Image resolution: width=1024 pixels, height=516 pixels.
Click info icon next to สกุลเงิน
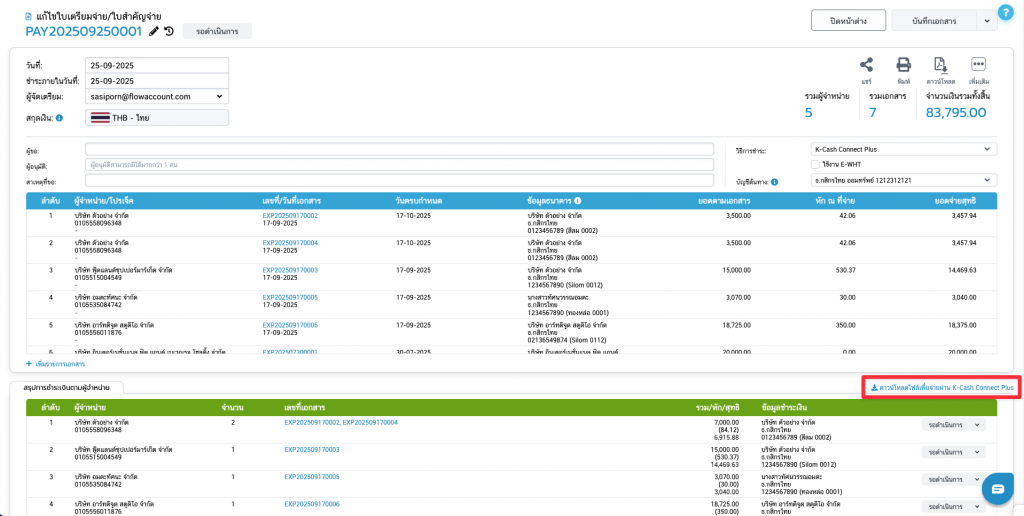[60, 118]
